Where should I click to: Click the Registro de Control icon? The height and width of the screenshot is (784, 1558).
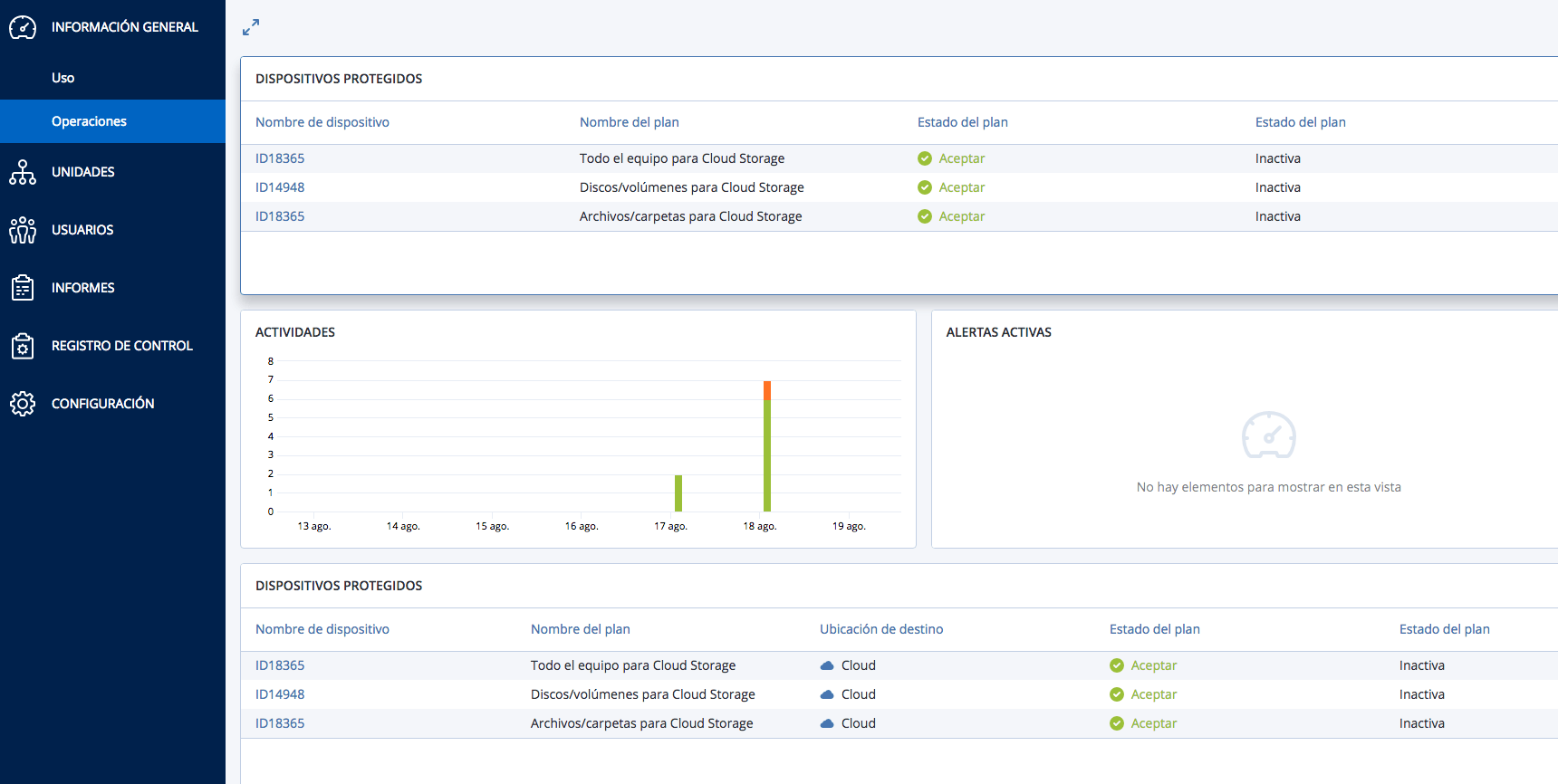tap(23, 346)
